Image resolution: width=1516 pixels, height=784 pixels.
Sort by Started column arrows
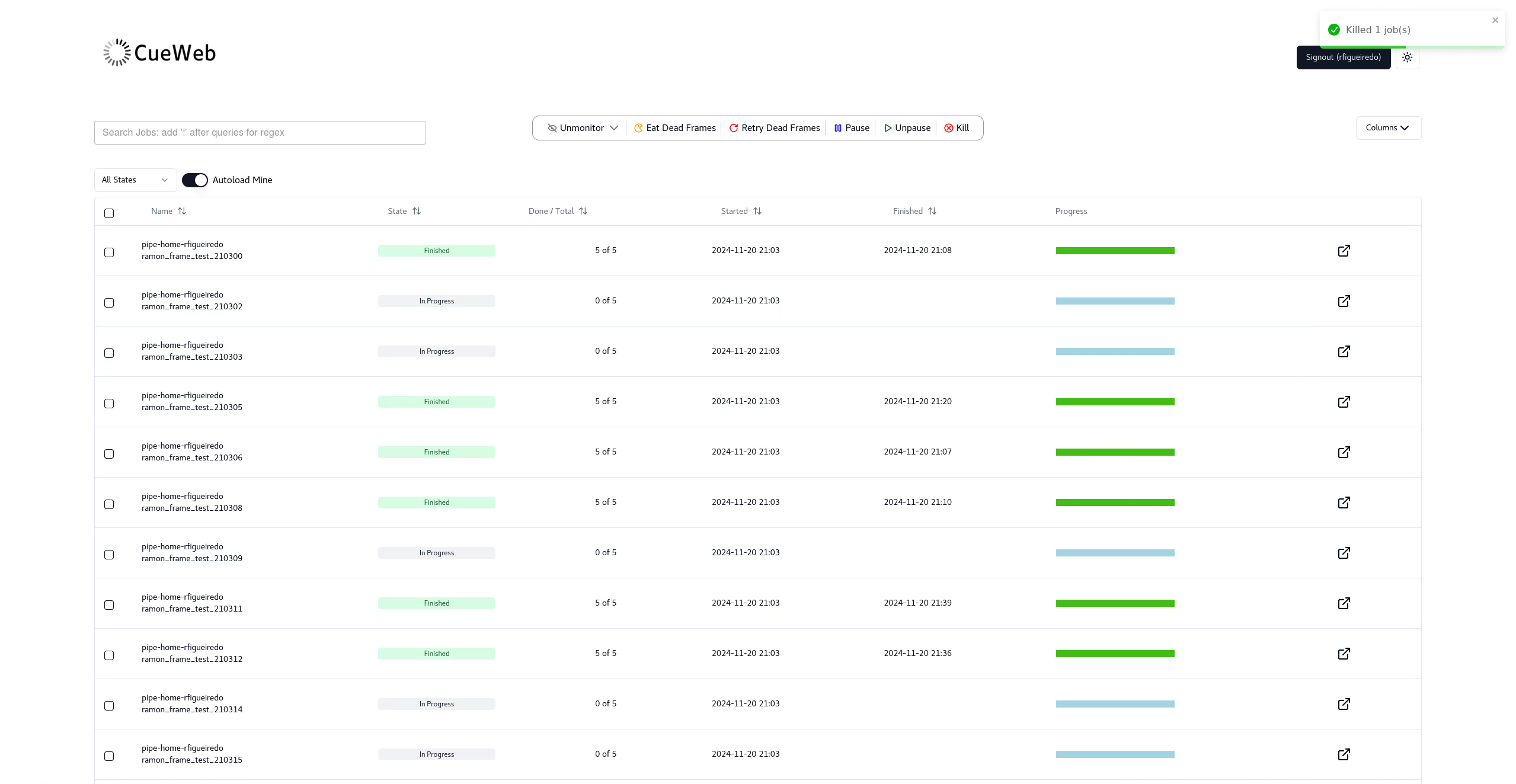coord(757,211)
